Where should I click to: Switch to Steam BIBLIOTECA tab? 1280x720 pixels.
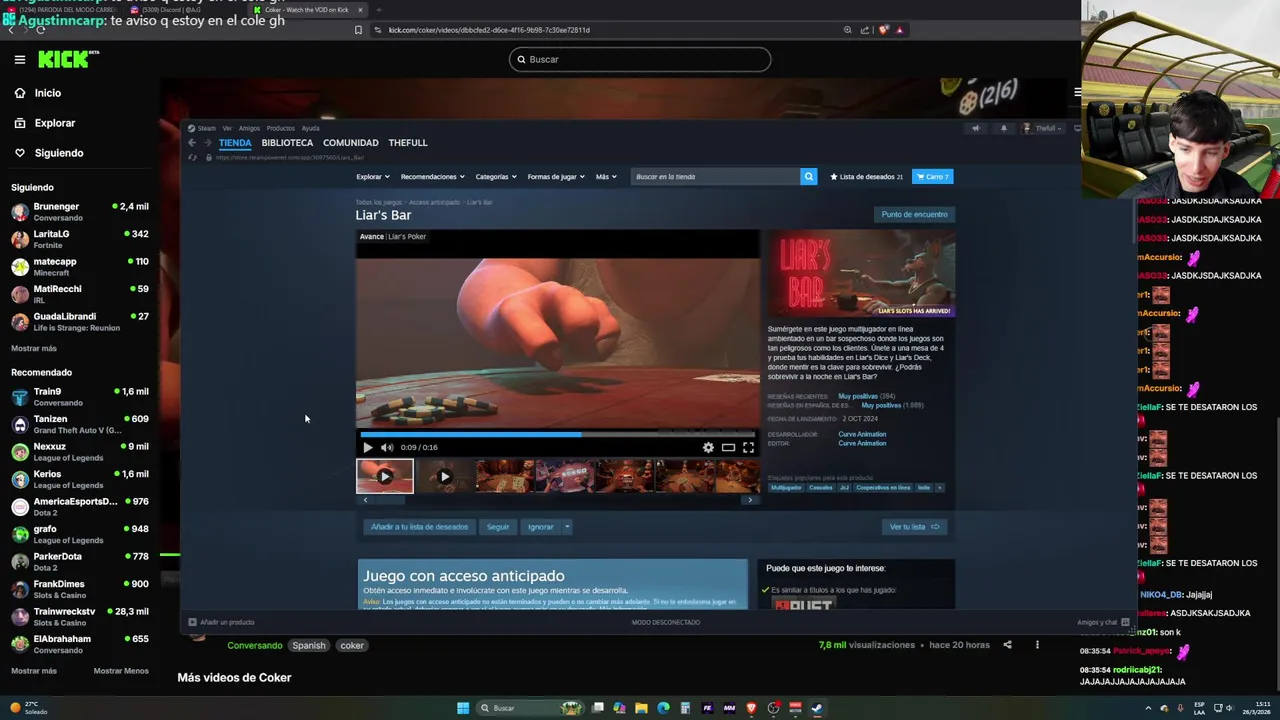pos(287,143)
